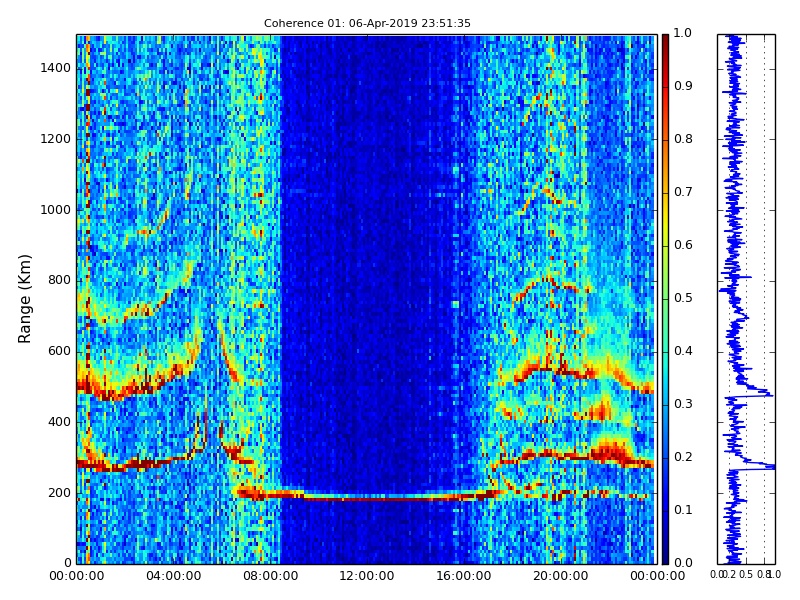Click the 400 range tick label
Screen dimensions: 800x600
[x=59, y=422]
